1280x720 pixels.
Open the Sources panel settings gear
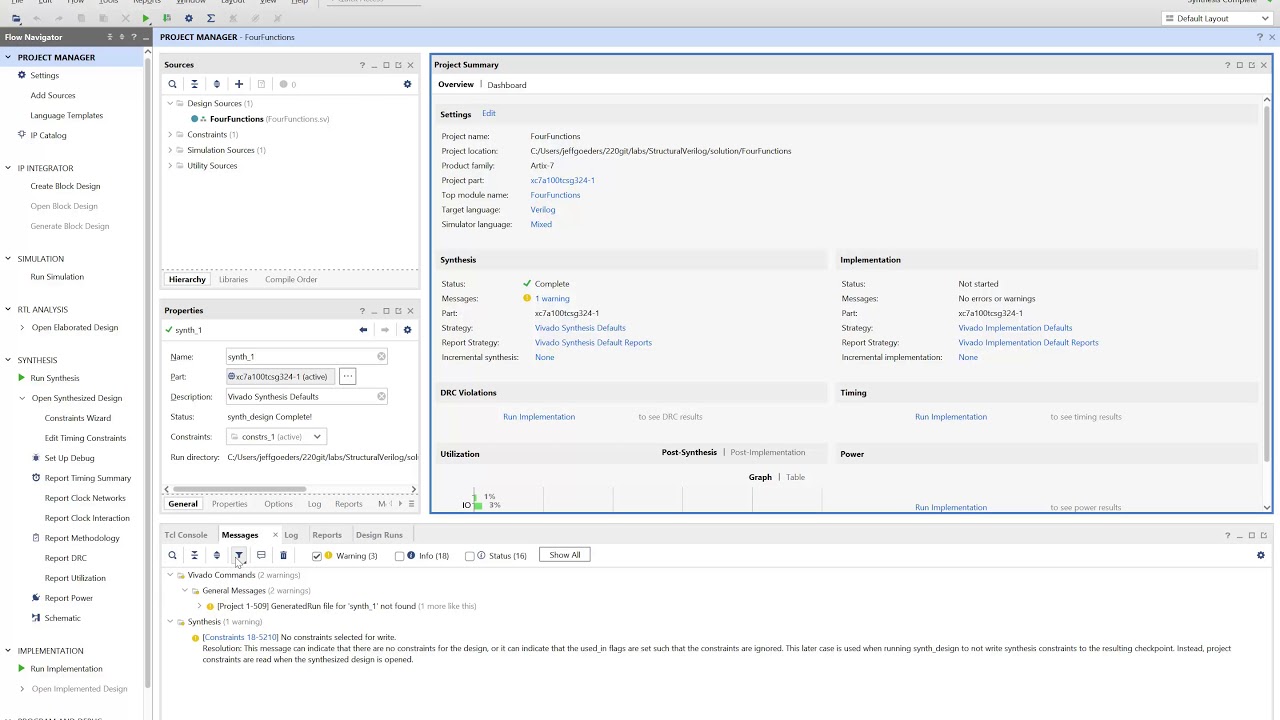coord(407,84)
